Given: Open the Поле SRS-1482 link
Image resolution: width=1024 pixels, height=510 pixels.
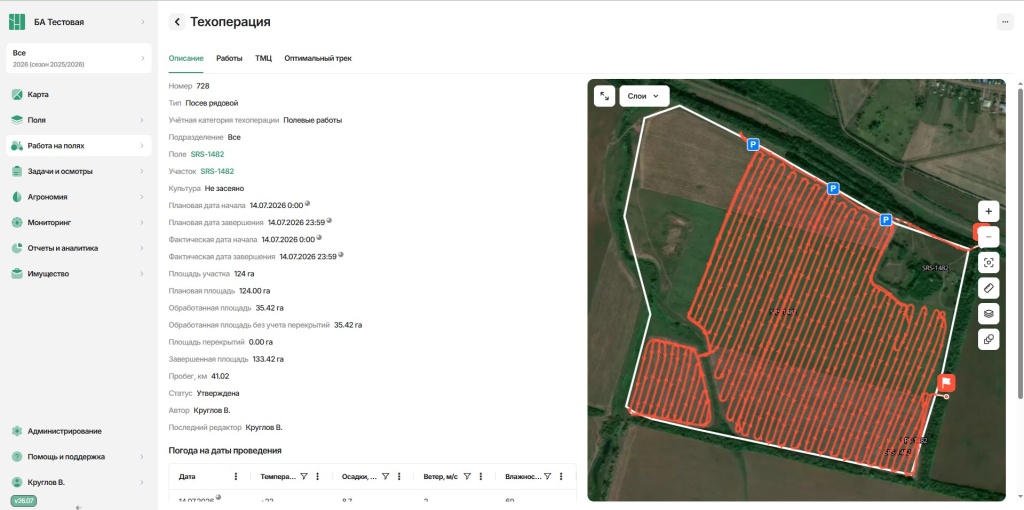Looking at the screenshot, I should [x=207, y=154].
